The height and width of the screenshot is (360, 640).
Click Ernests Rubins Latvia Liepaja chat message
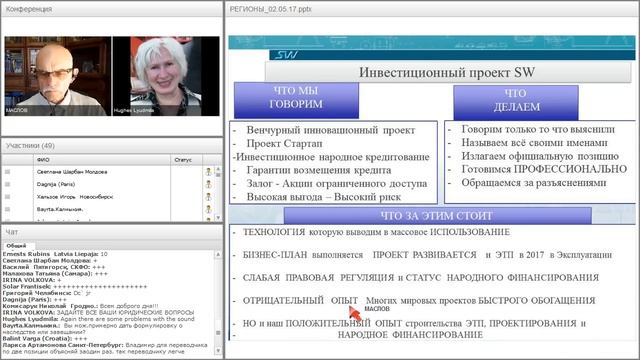(55, 254)
